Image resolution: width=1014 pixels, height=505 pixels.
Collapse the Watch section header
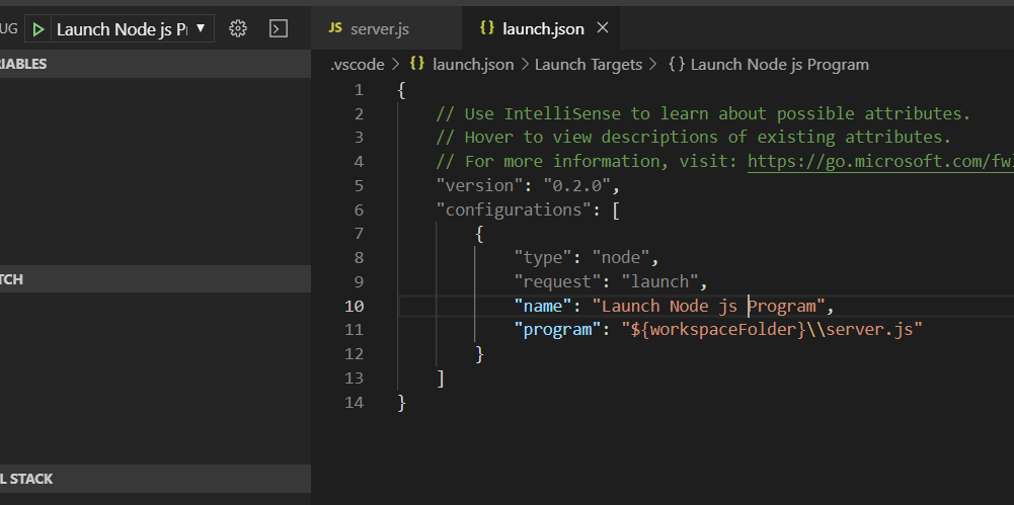[x=155, y=279]
